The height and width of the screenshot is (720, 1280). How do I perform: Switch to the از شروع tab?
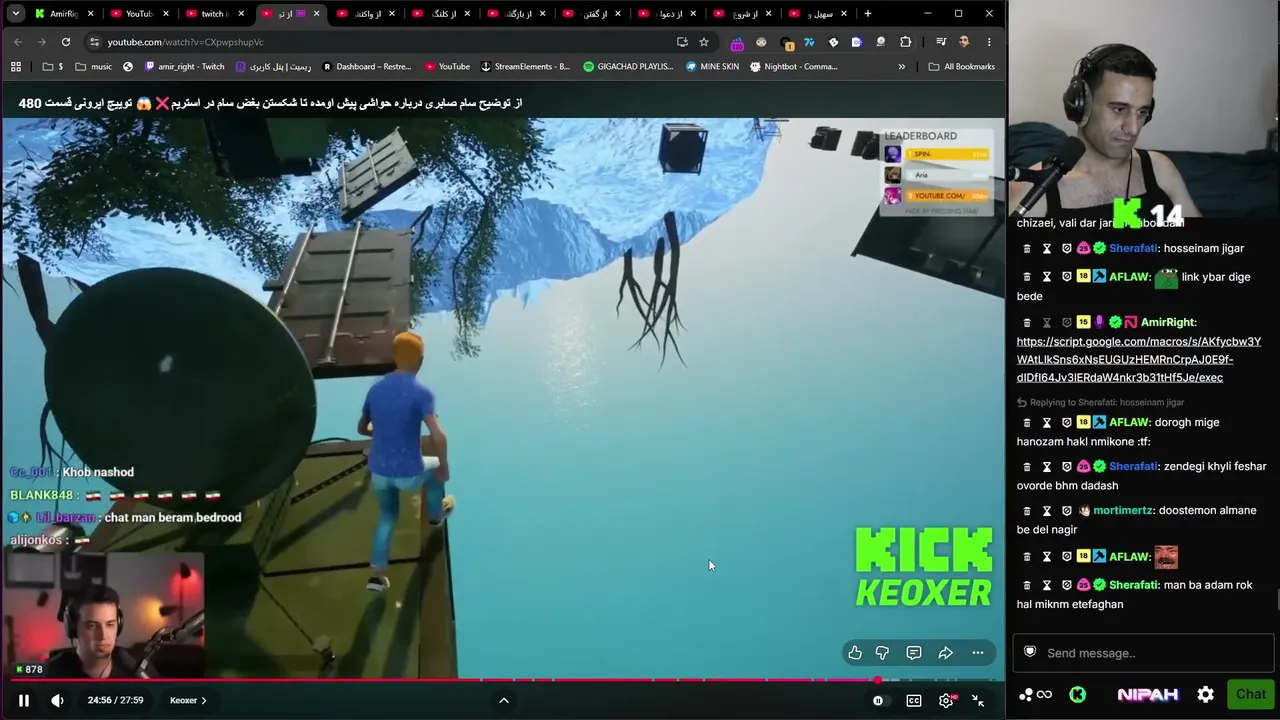pos(740,14)
